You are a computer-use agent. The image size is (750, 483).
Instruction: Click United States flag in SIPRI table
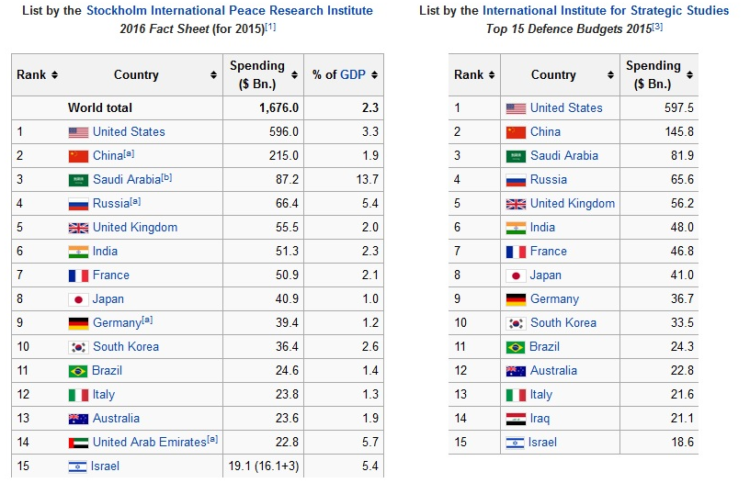pos(78,132)
